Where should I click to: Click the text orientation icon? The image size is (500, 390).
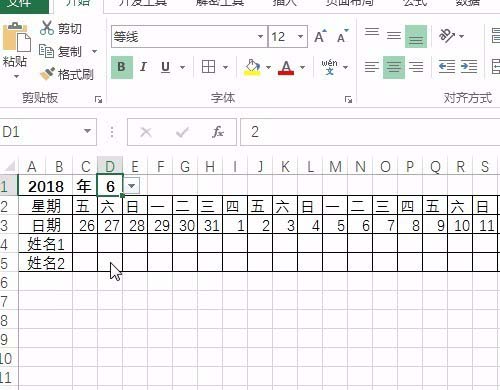pos(447,35)
